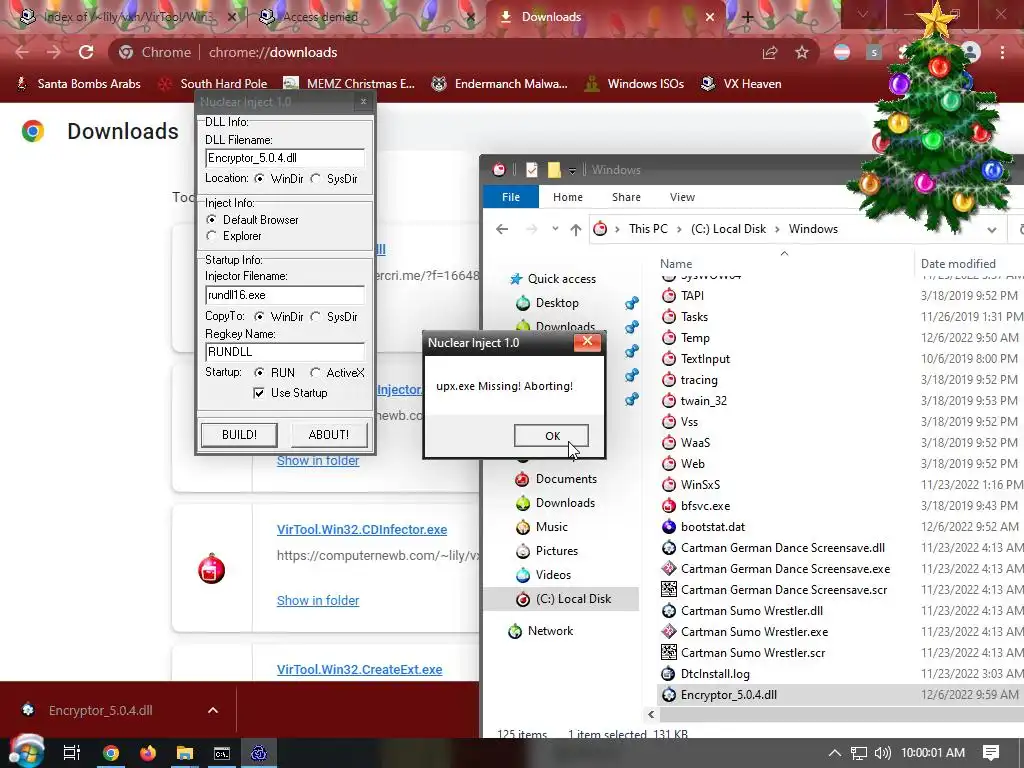Click the Injector Filename input field
1024x768 pixels.
285,295
